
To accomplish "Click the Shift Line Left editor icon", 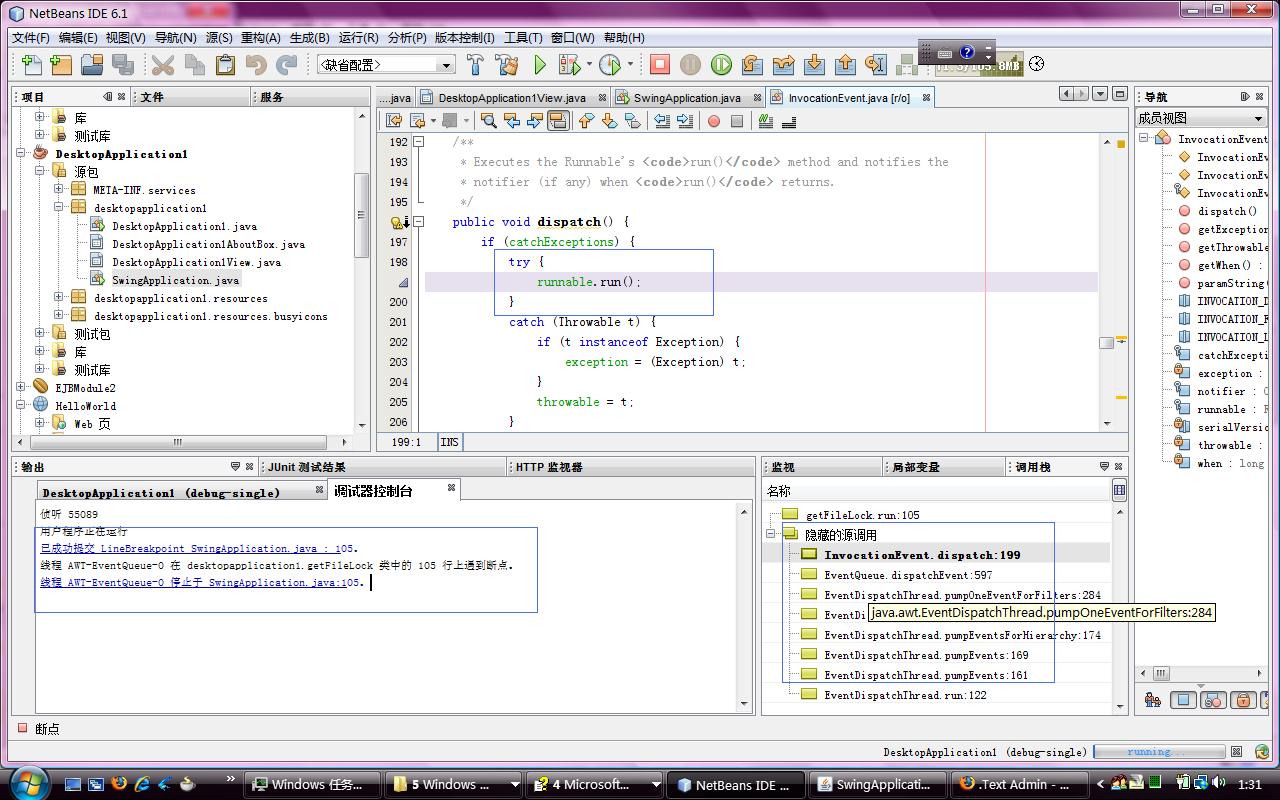I will coord(662,121).
